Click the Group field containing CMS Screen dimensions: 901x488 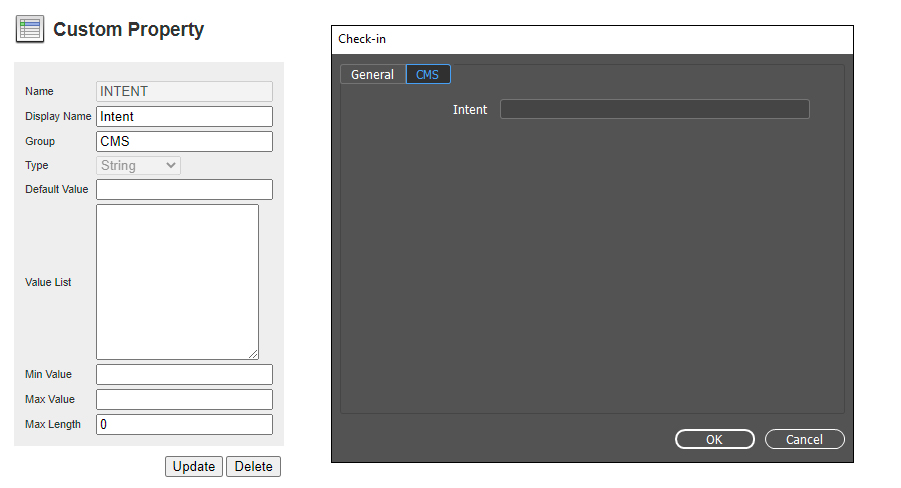(184, 141)
